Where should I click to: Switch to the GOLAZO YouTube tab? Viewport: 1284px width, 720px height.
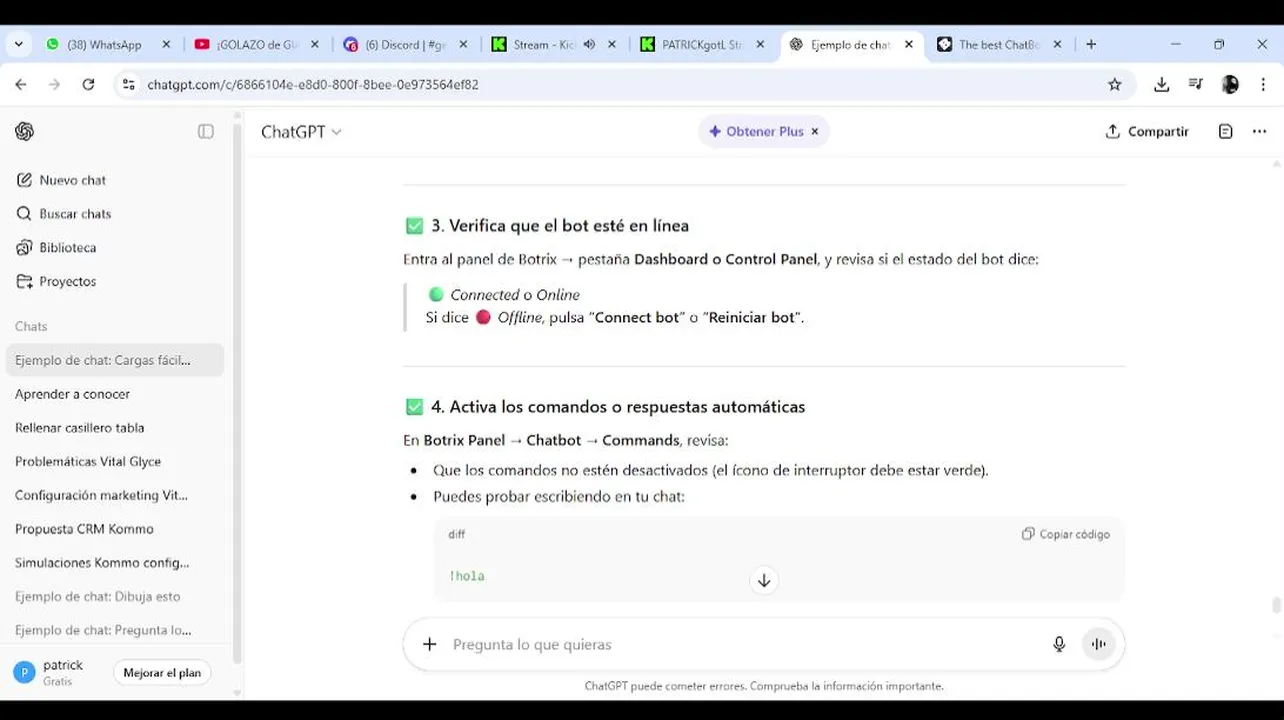[x=255, y=45]
